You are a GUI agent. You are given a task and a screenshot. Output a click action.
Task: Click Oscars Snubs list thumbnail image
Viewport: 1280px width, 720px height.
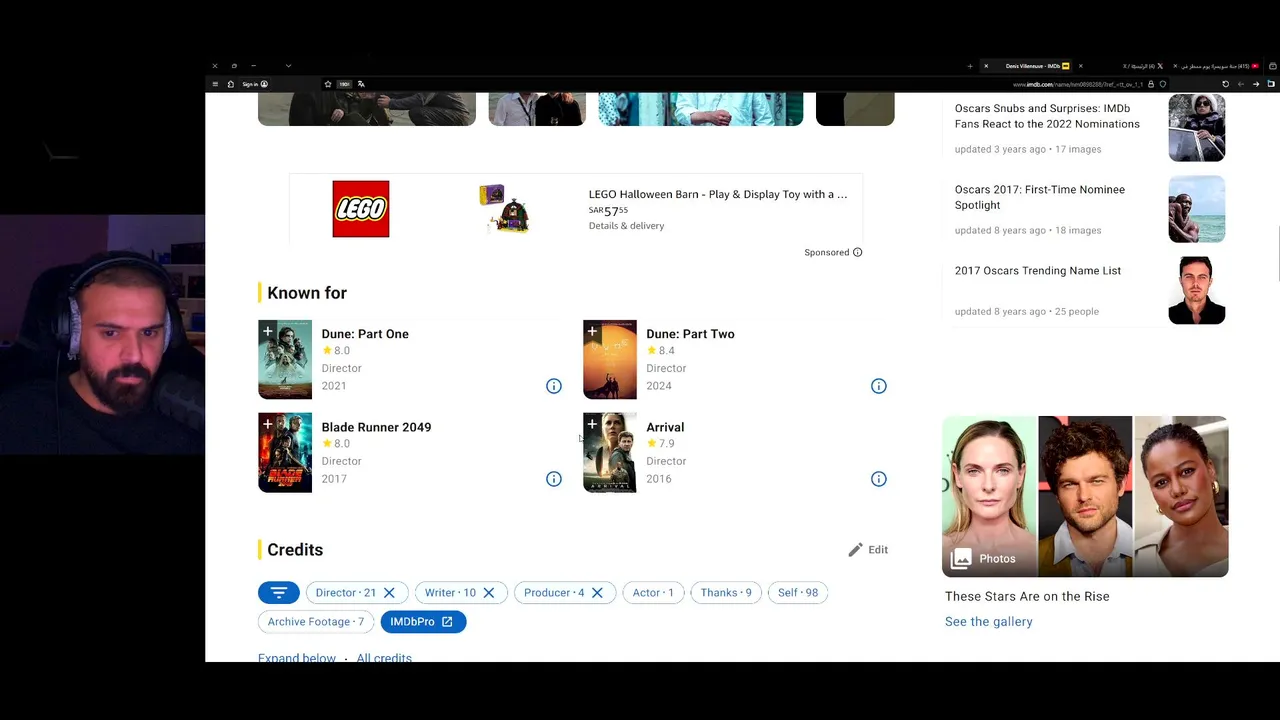point(1197,128)
